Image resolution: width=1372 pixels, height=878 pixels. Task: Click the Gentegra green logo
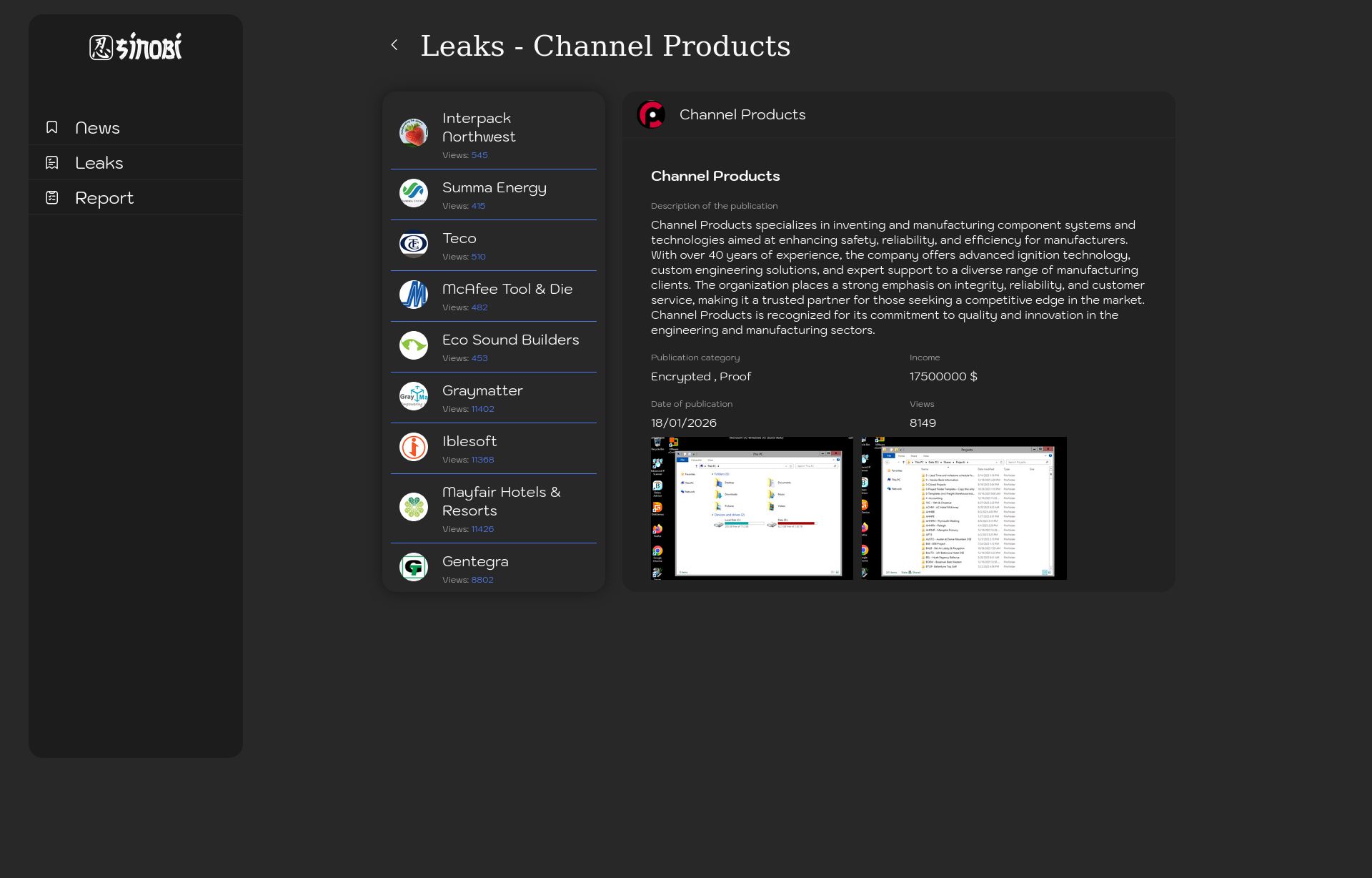[414, 568]
